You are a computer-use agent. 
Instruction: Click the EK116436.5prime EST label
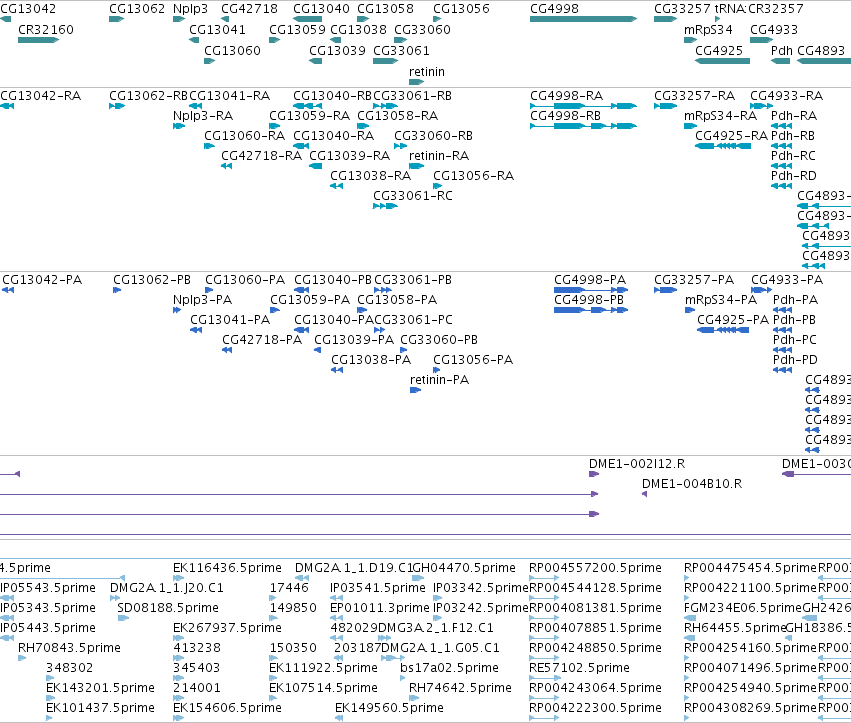(x=227, y=568)
